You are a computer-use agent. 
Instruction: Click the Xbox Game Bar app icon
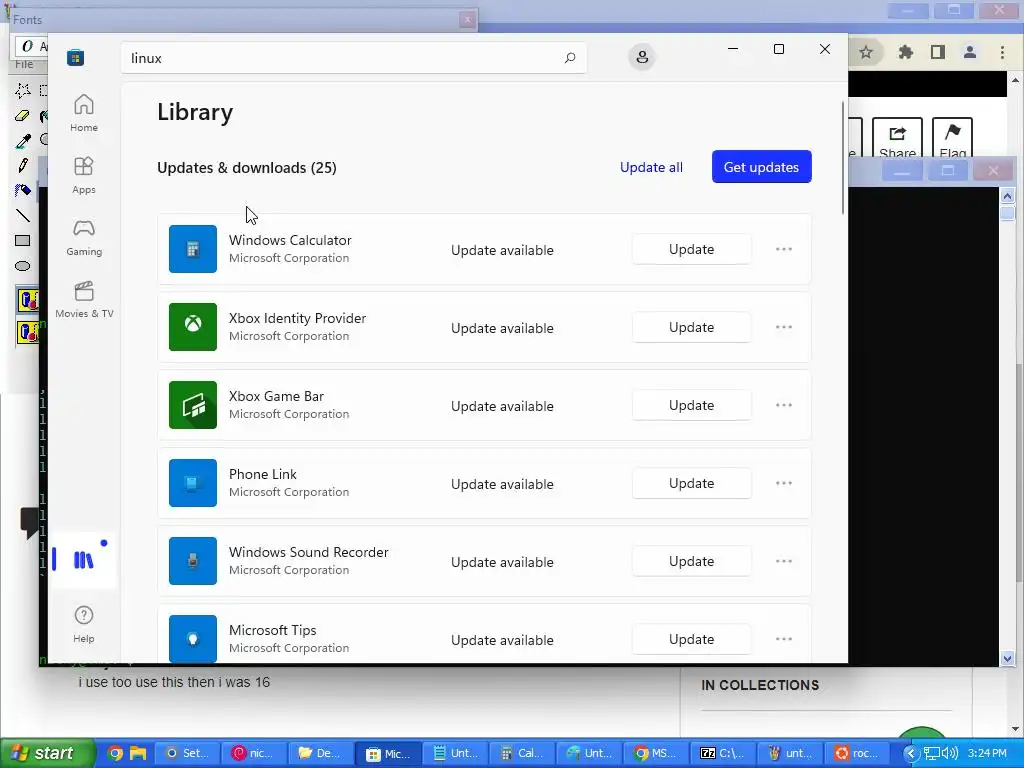click(193, 405)
